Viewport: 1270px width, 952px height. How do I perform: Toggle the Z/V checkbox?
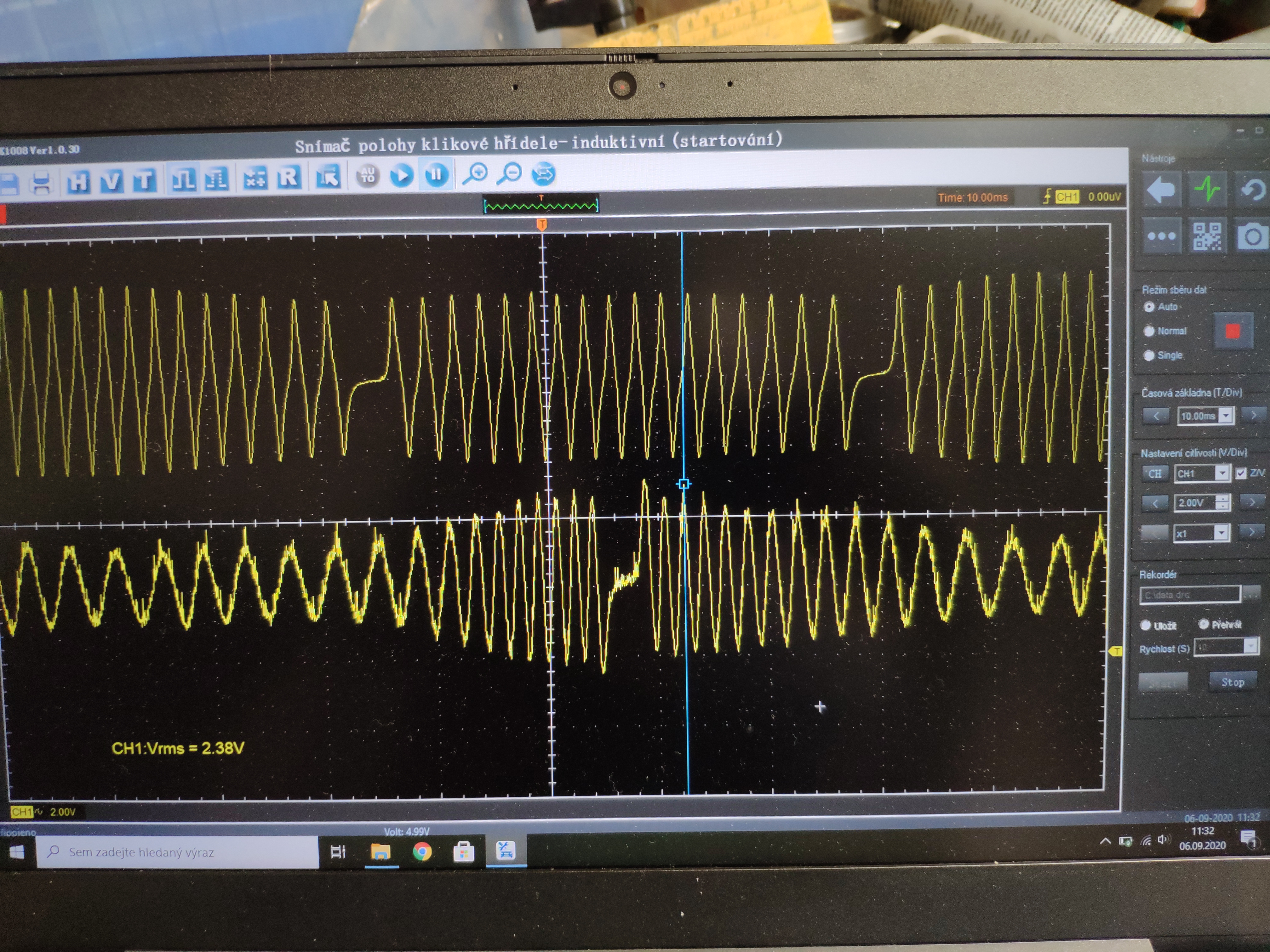click(1241, 473)
